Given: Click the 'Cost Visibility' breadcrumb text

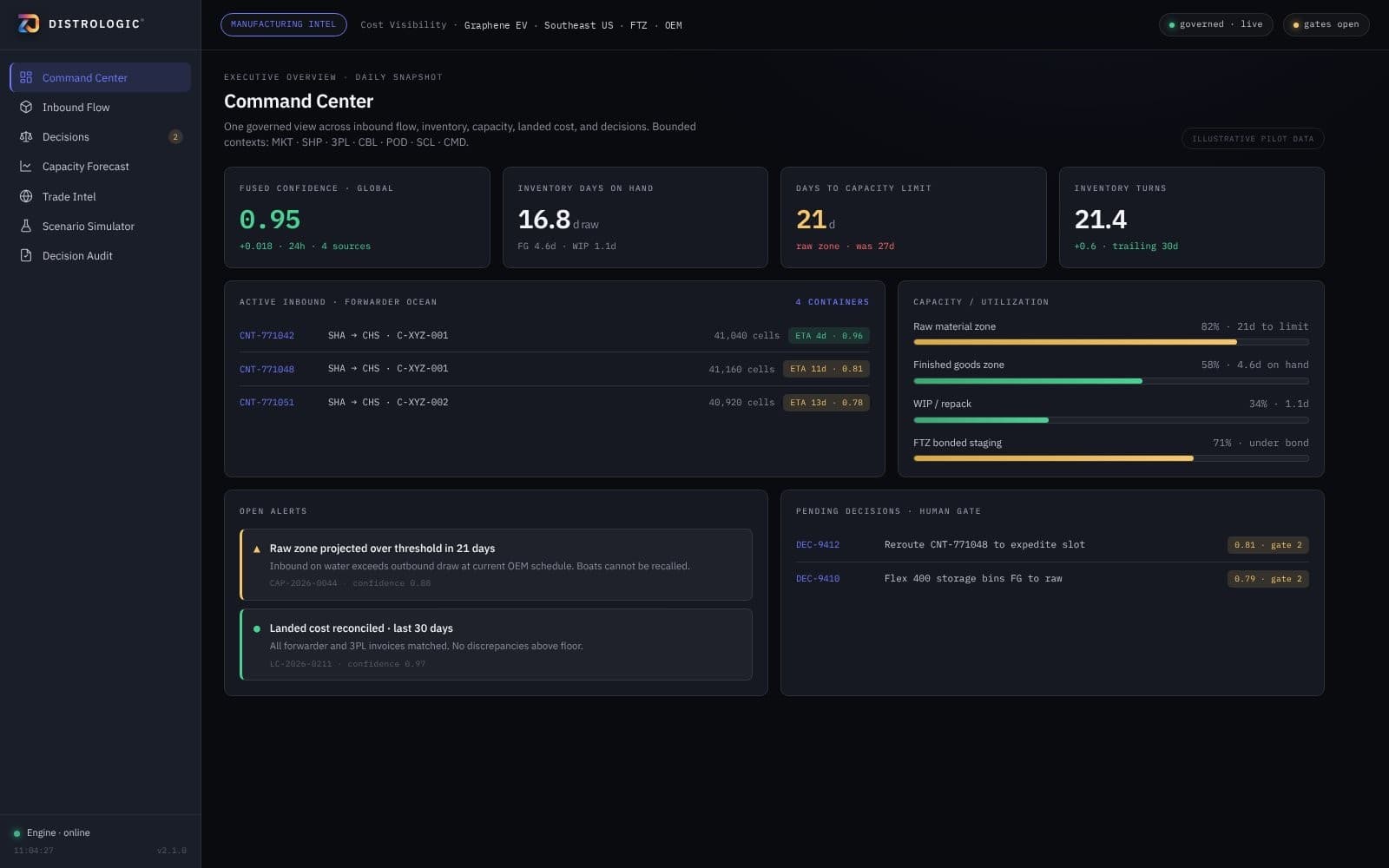Looking at the screenshot, I should click(x=404, y=25).
